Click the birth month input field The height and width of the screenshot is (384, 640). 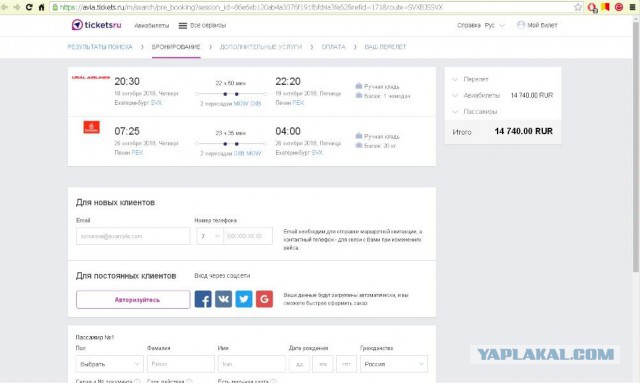tap(323, 364)
